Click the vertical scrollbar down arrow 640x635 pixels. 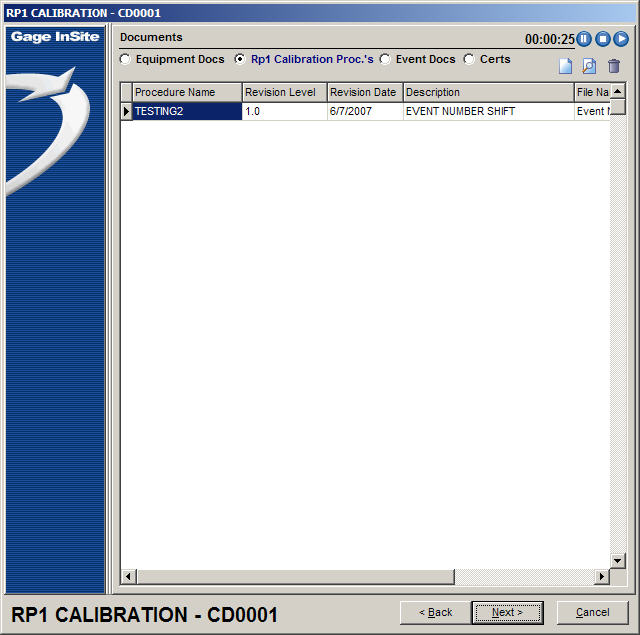pos(617,561)
